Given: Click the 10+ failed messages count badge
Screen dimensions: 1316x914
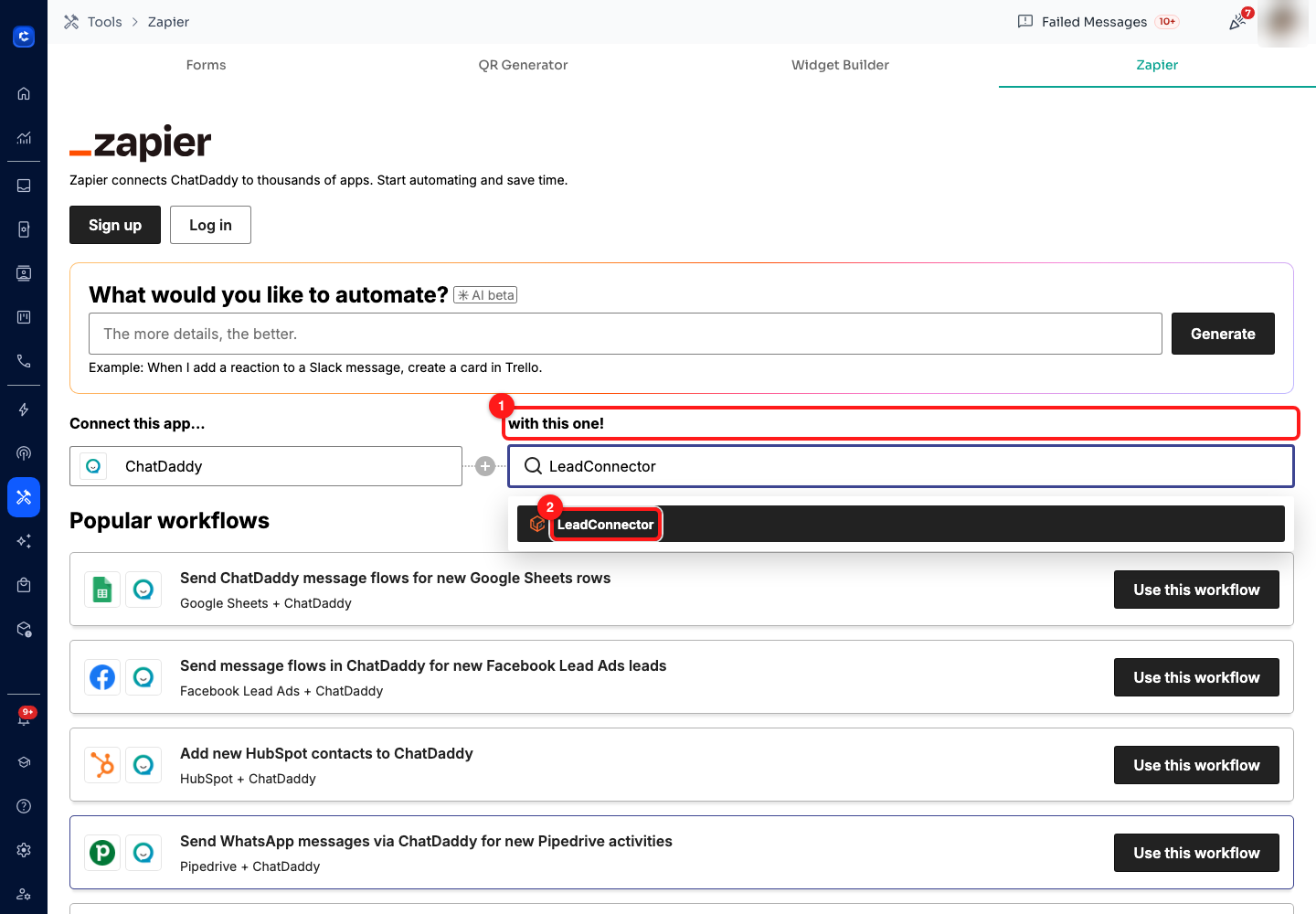Looking at the screenshot, I should 1167,22.
